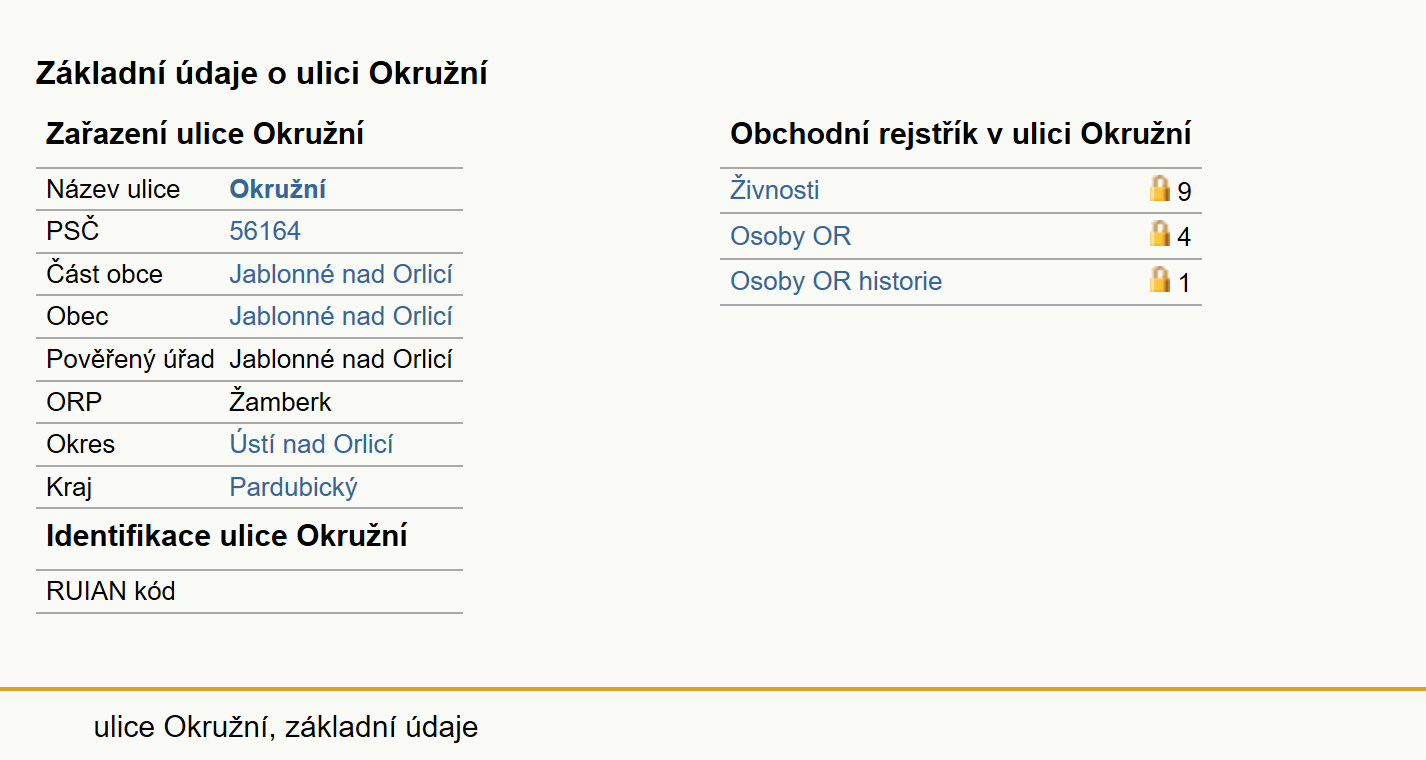
Task: Open the Pardubický region link
Action: [x=293, y=487]
